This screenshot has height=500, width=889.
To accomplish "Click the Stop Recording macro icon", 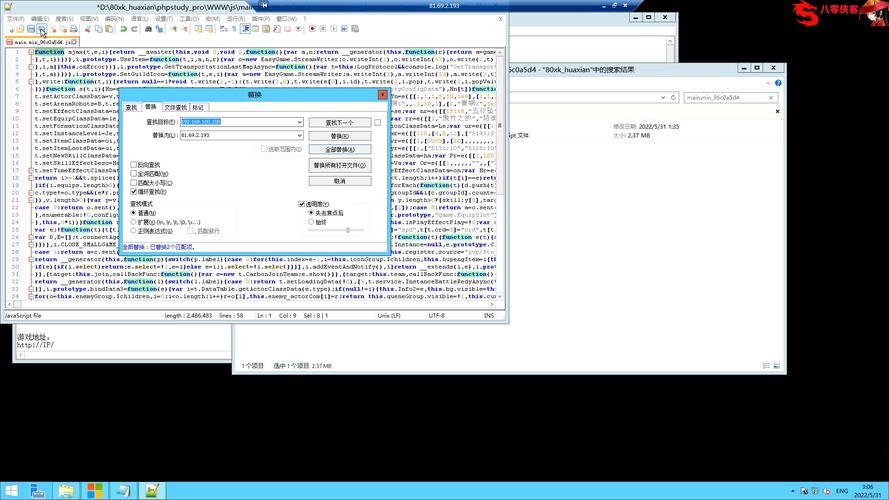I will pyautogui.click(x=323, y=29).
